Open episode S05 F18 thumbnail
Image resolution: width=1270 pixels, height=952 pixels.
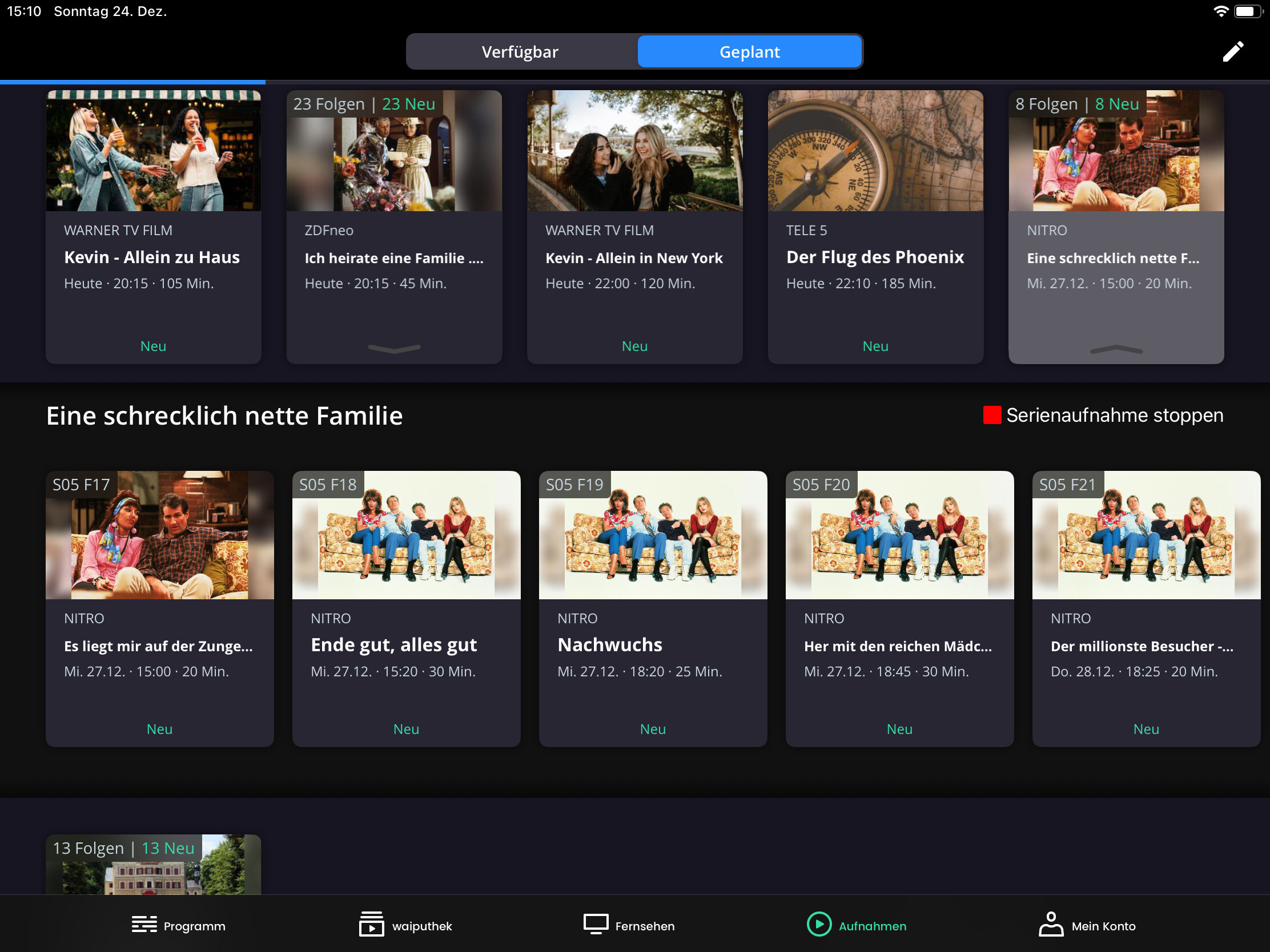click(x=407, y=535)
